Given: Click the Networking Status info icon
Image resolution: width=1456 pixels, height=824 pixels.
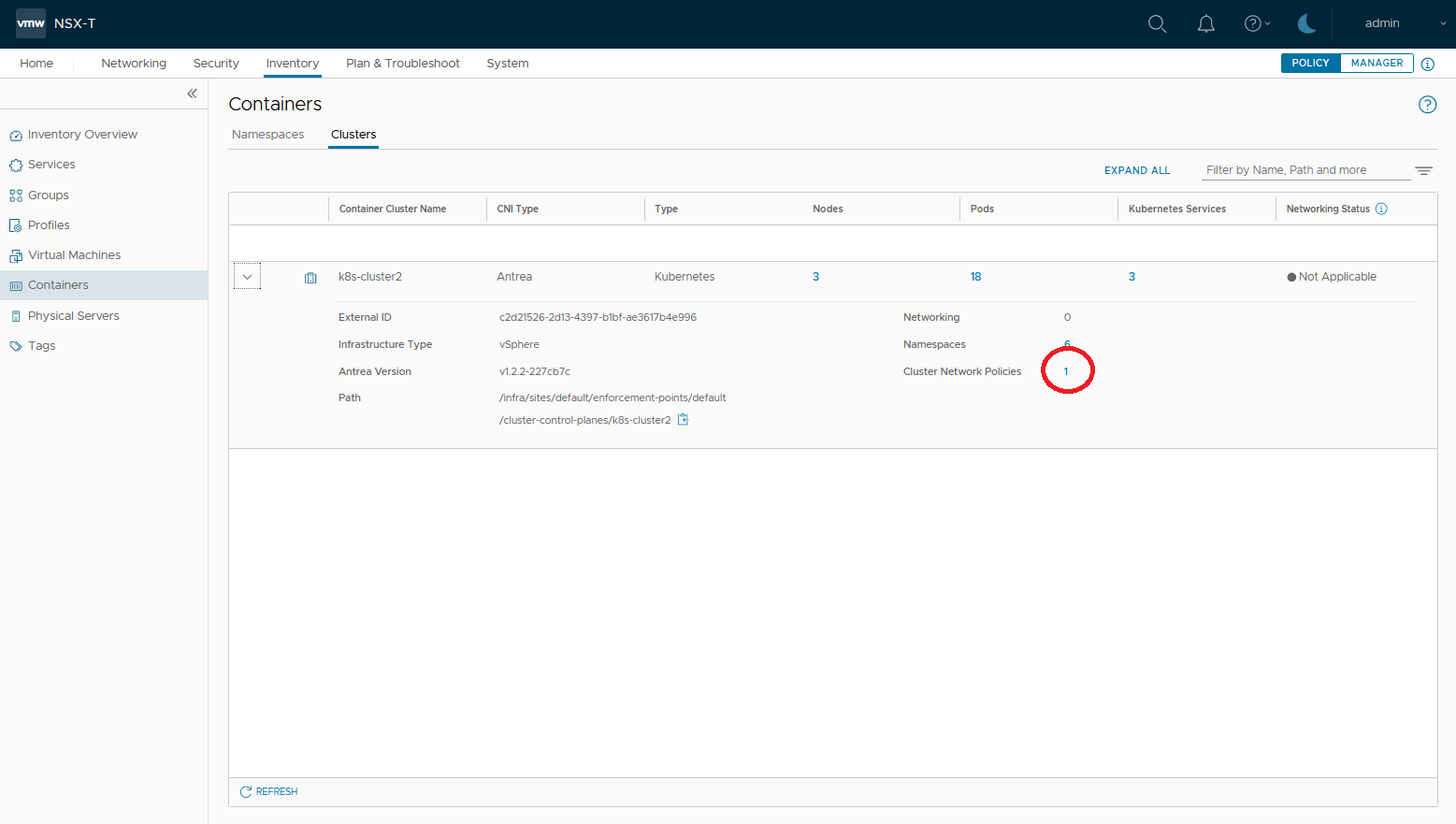Looking at the screenshot, I should click(x=1381, y=209).
